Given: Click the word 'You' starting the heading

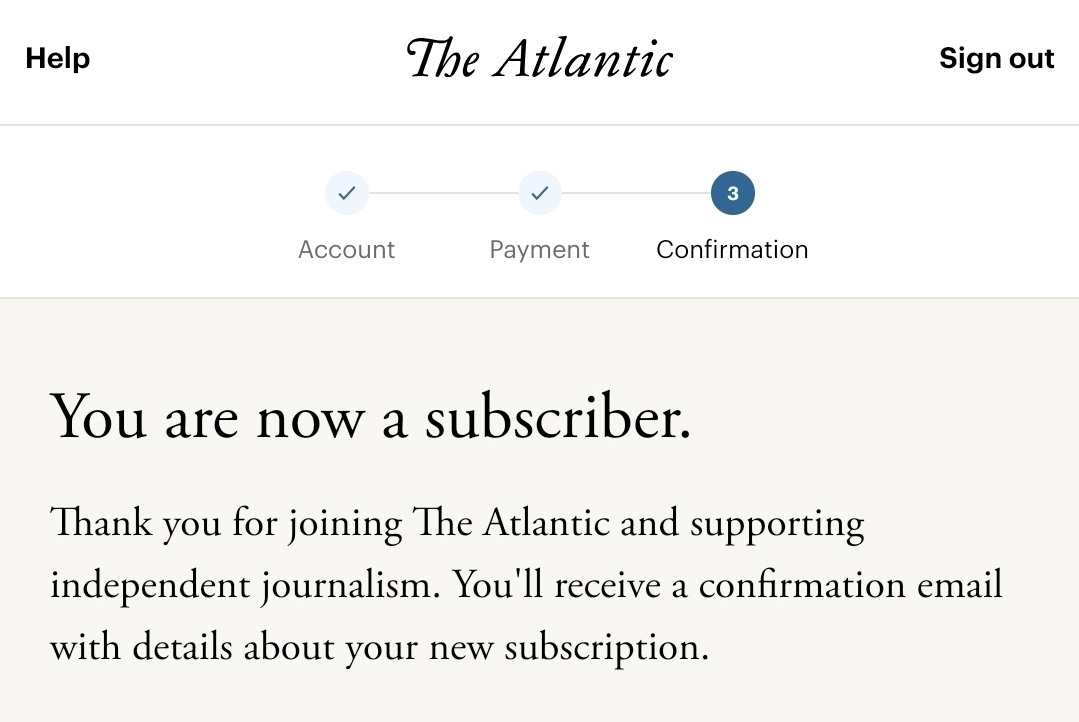Looking at the screenshot, I should tap(98, 417).
